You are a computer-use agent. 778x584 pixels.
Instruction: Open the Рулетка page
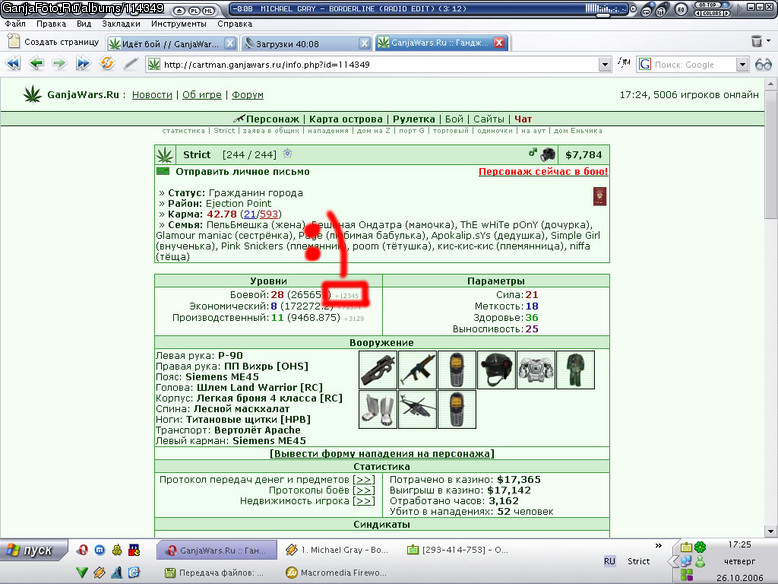pos(414,119)
